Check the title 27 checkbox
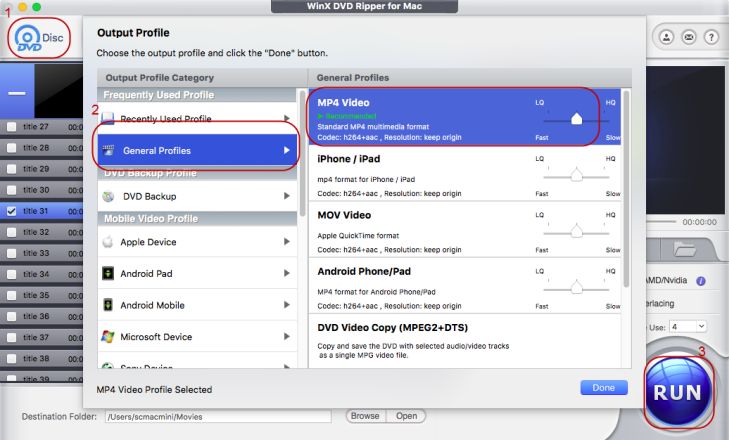 [x=12, y=127]
